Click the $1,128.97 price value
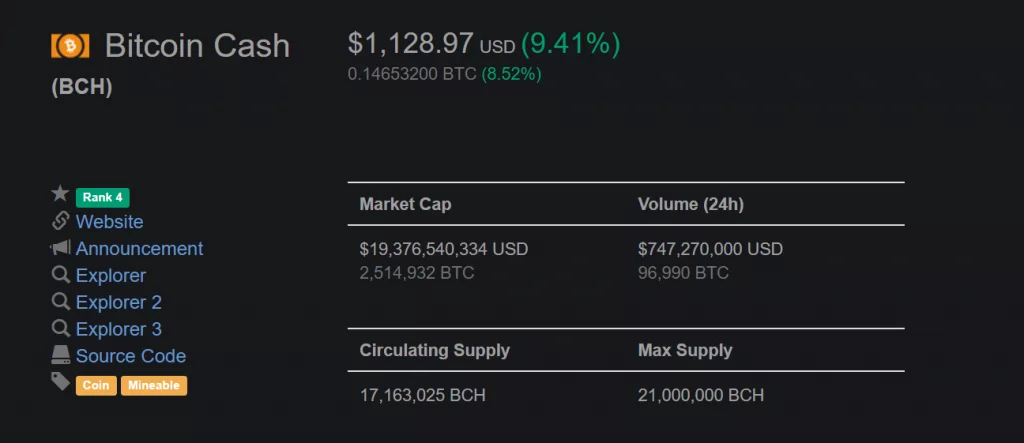This screenshot has width=1024, height=443. [x=410, y=44]
